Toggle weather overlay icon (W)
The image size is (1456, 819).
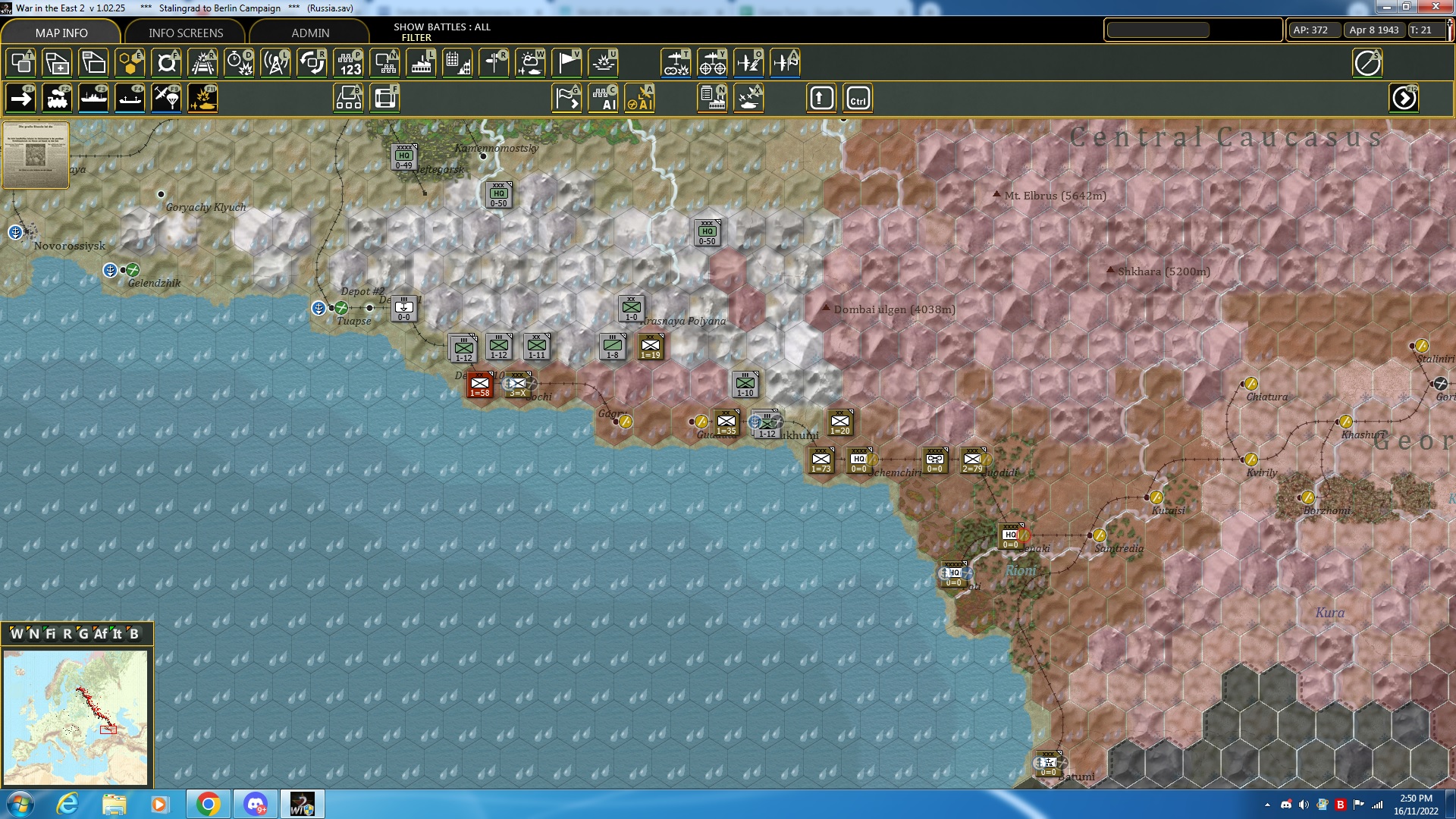[x=531, y=63]
